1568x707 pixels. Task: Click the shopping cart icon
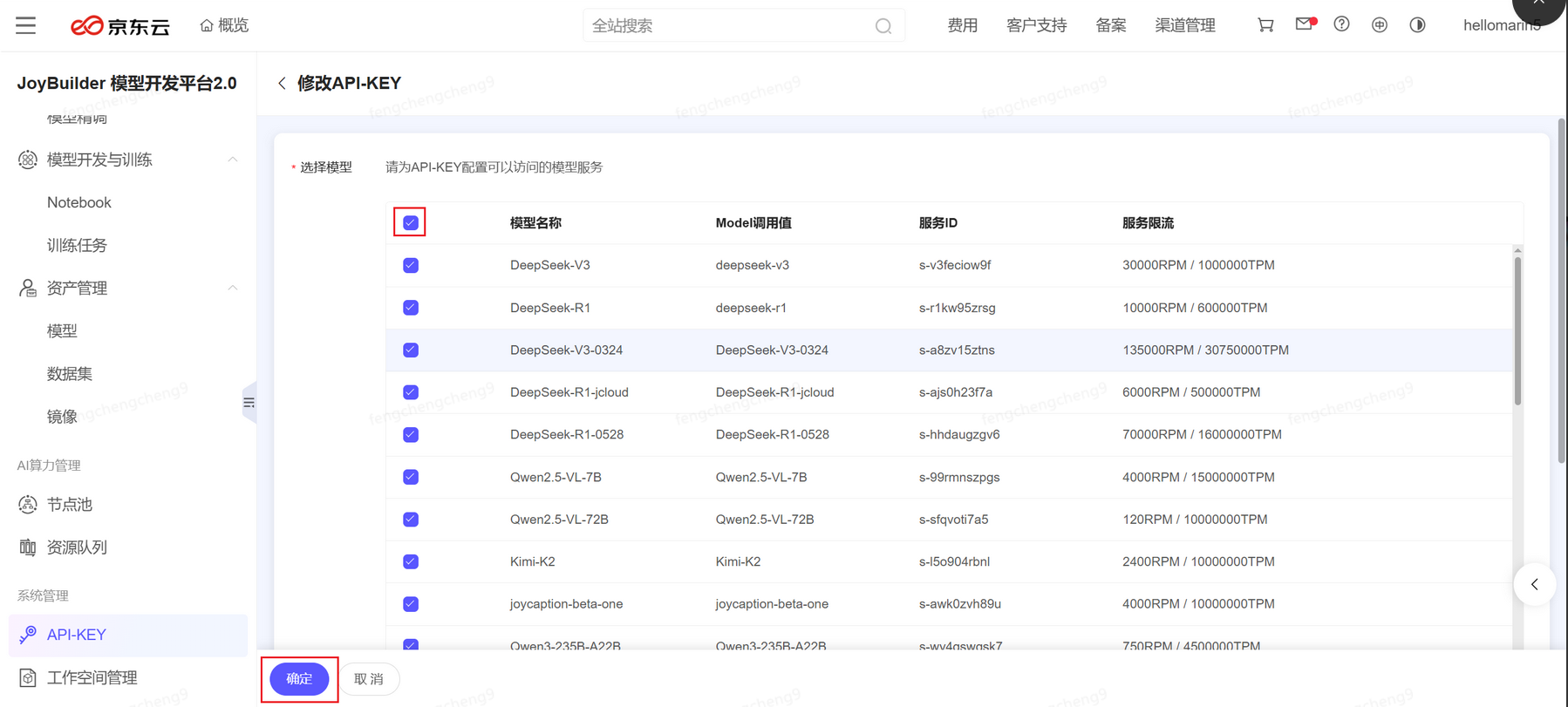coord(1265,25)
